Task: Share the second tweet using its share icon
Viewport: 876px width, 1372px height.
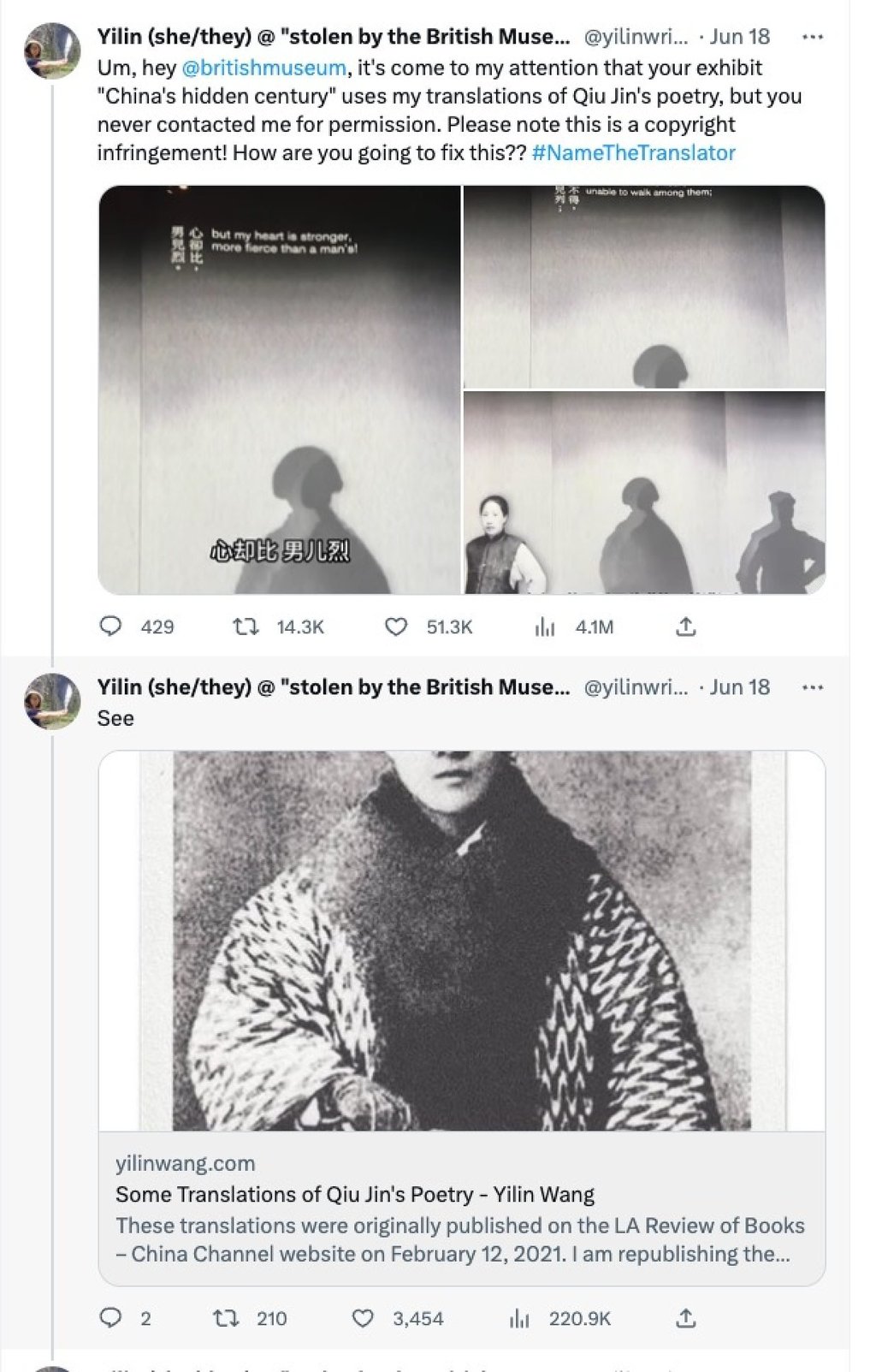Action: tap(687, 1319)
